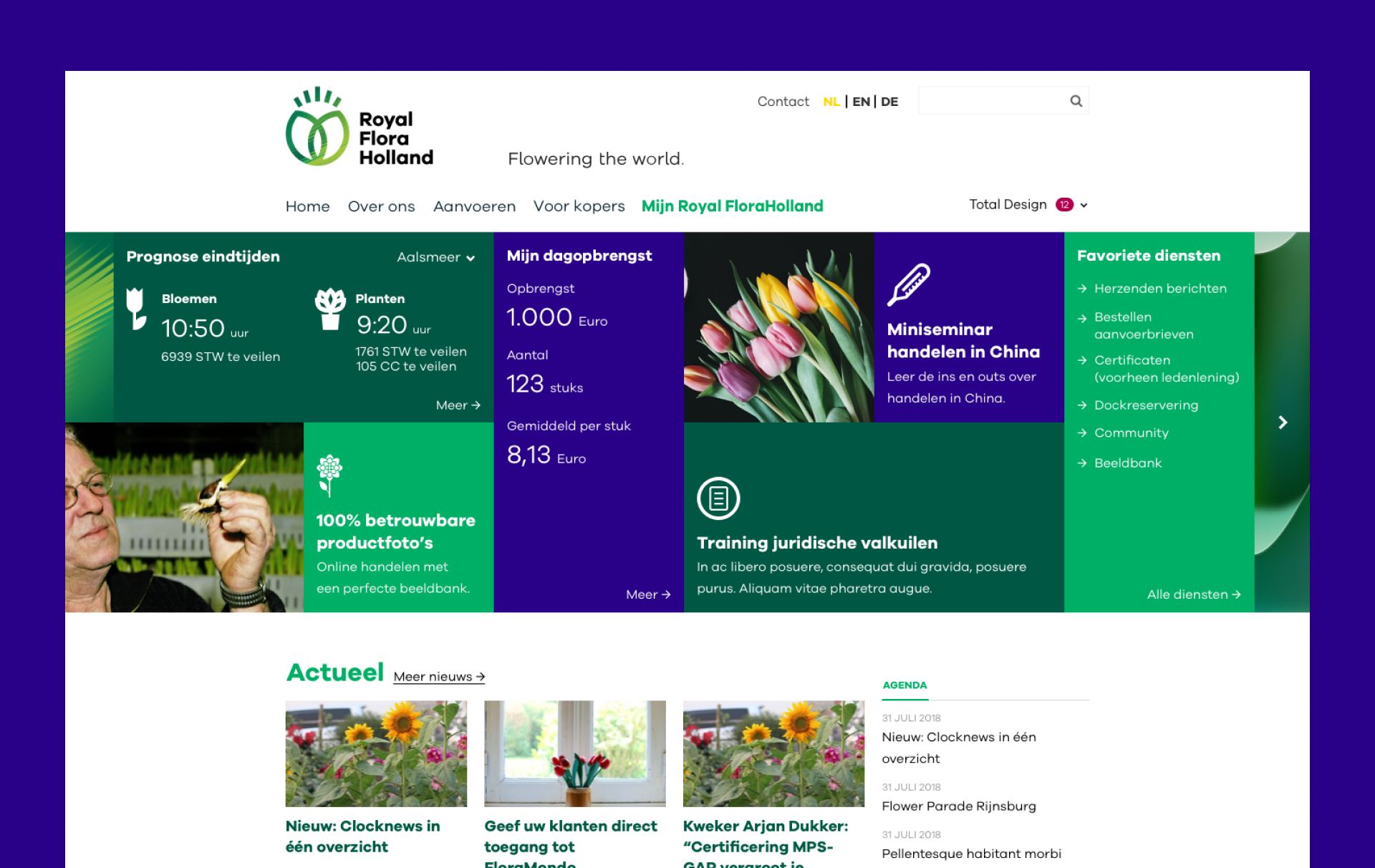The height and width of the screenshot is (868, 1375).
Task: Click the document icon above Training juridische valkuilen
Action: click(x=718, y=498)
